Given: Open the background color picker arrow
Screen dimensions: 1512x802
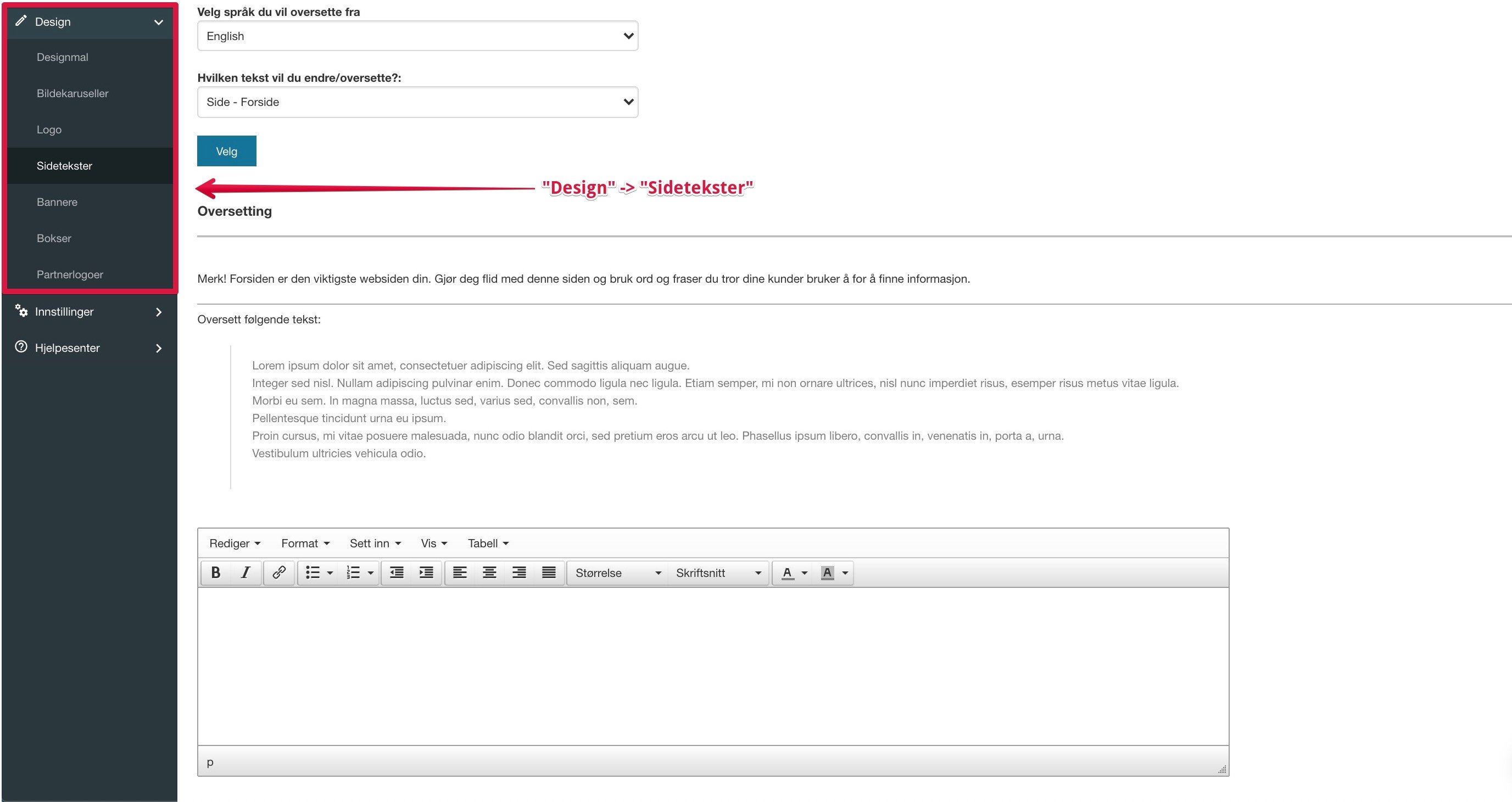Looking at the screenshot, I should (x=845, y=573).
